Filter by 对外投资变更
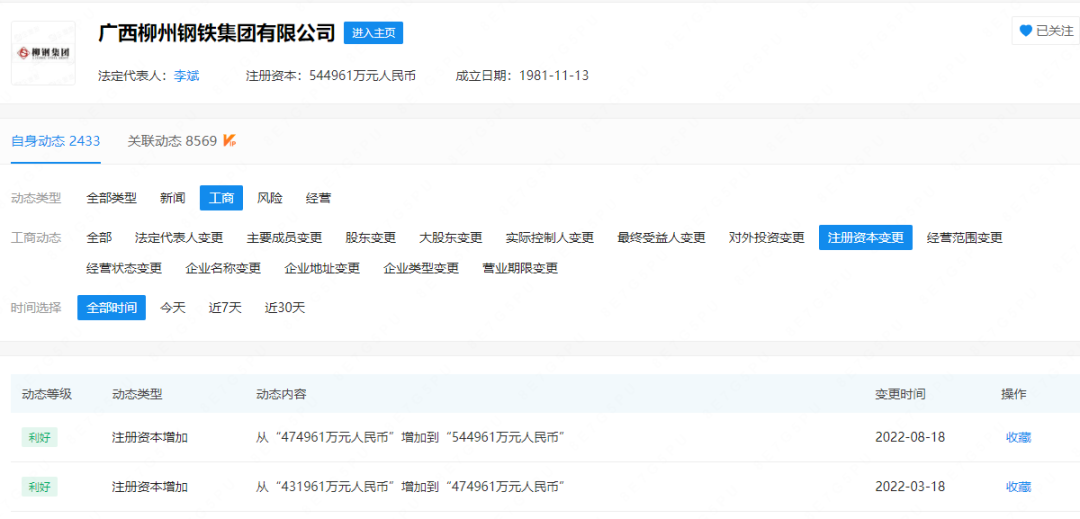The height and width of the screenshot is (519, 1080). coord(766,238)
